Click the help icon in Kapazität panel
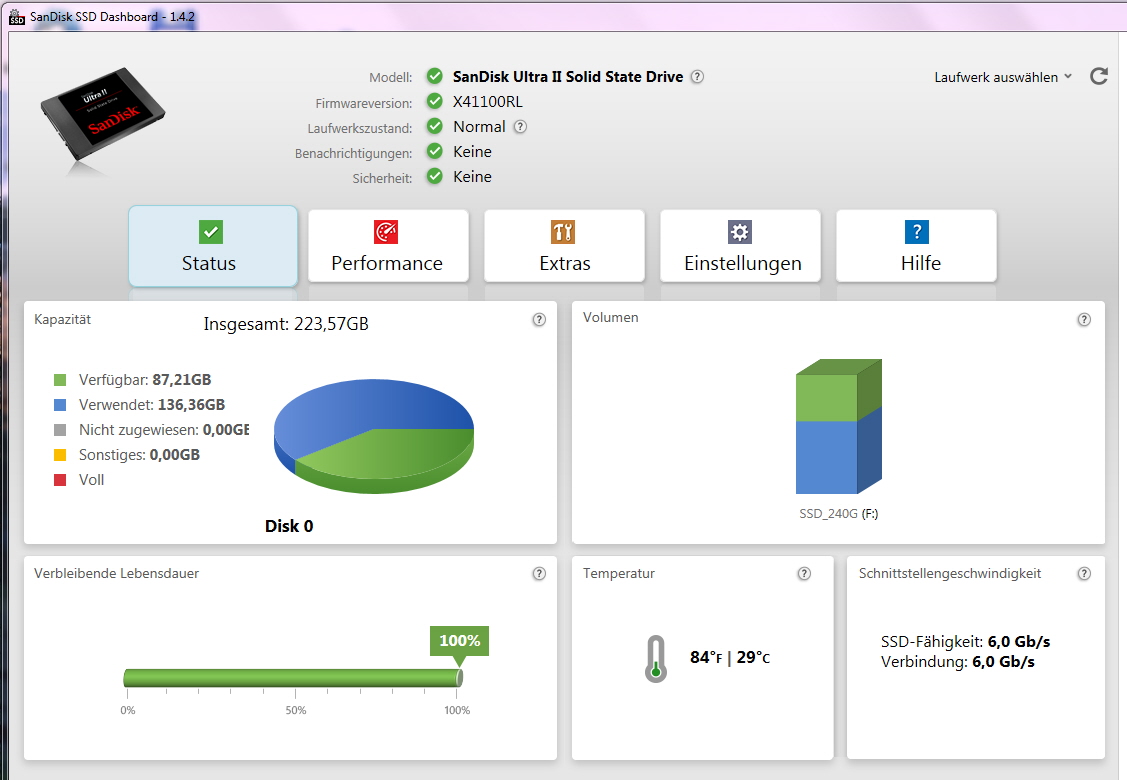The height and width of the screenshot is (780, 1127). click(539, 320)
